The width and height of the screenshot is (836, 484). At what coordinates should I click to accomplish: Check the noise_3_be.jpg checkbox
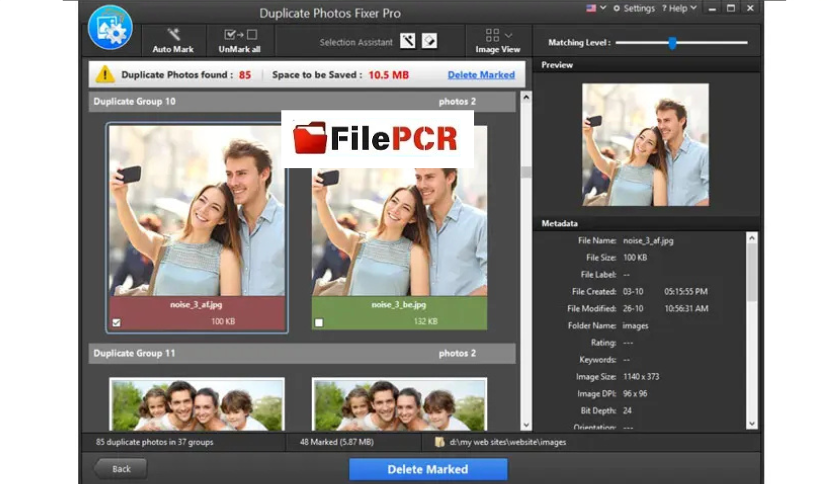click(x=319, y=322)
